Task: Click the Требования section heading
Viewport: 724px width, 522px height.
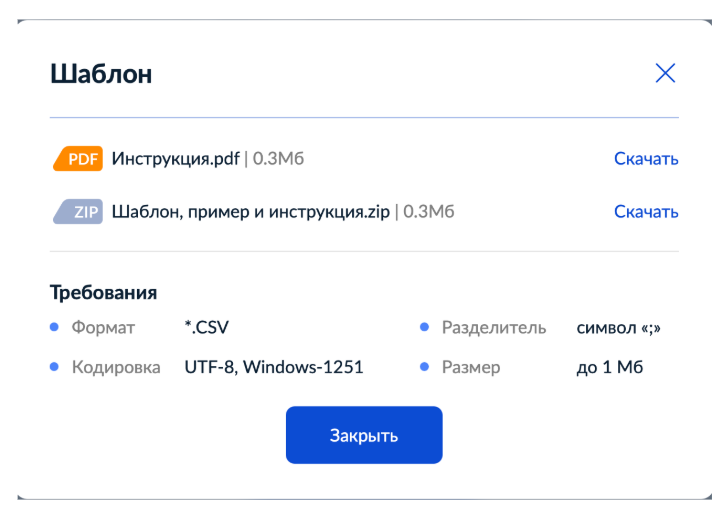Action: (104, 293)
